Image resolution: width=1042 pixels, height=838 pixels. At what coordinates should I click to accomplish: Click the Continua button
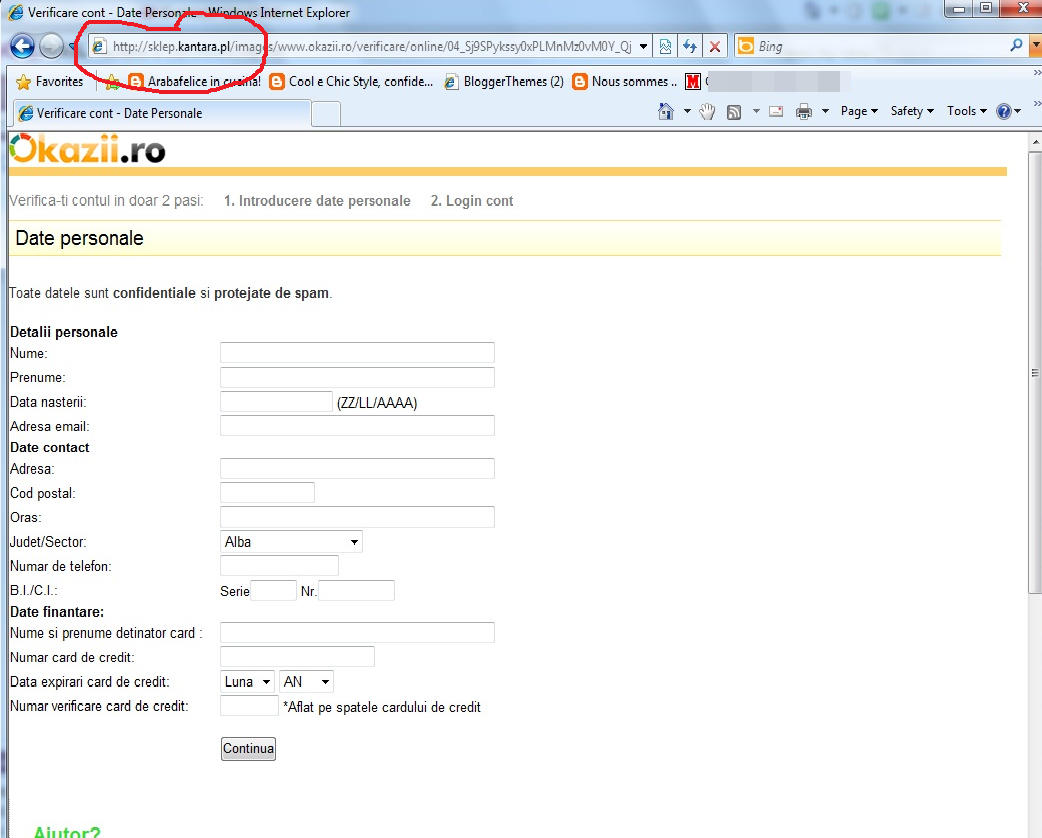tap(248, 749)
